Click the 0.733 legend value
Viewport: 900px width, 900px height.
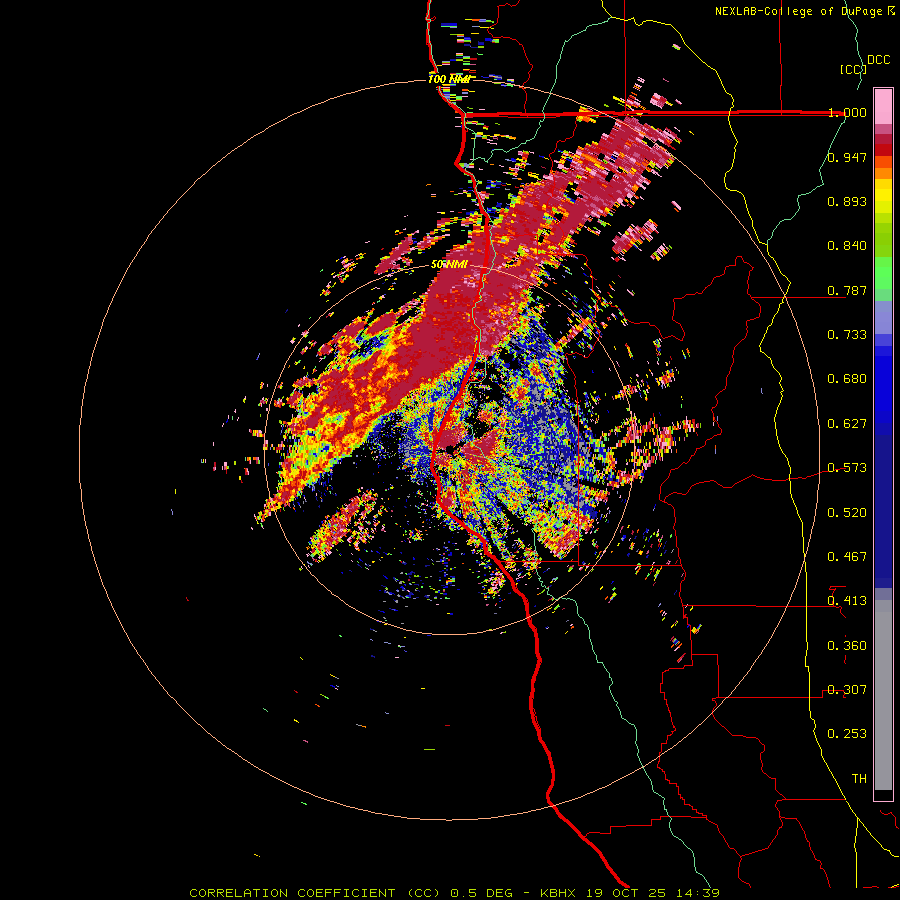click(847, 335)
